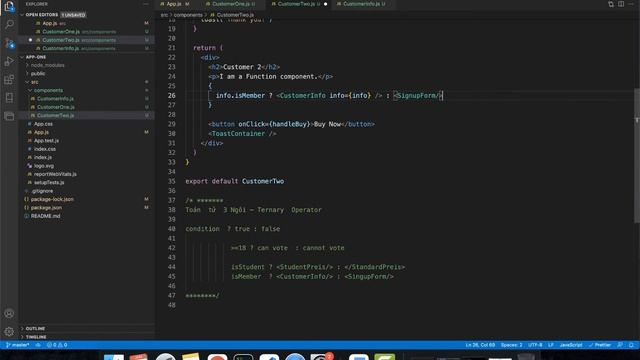The image size is (640, 360).
Task: Click the 1 UNSAVED badge in Open Editors
Action: (x=73, y=15)
